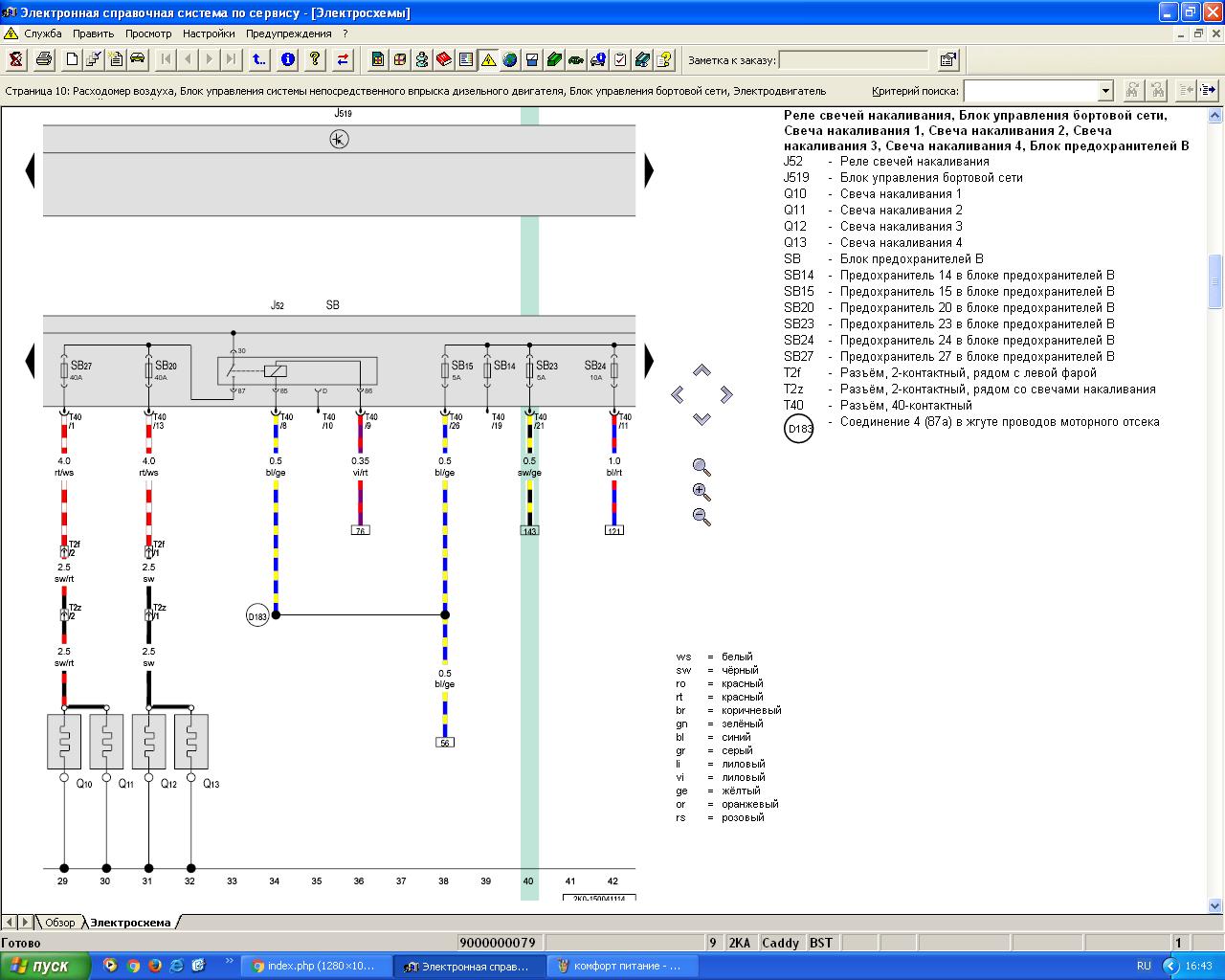Open the Просмотр menu
The height and width of the screenshot is (980, 1225).
tap(148, 33)
